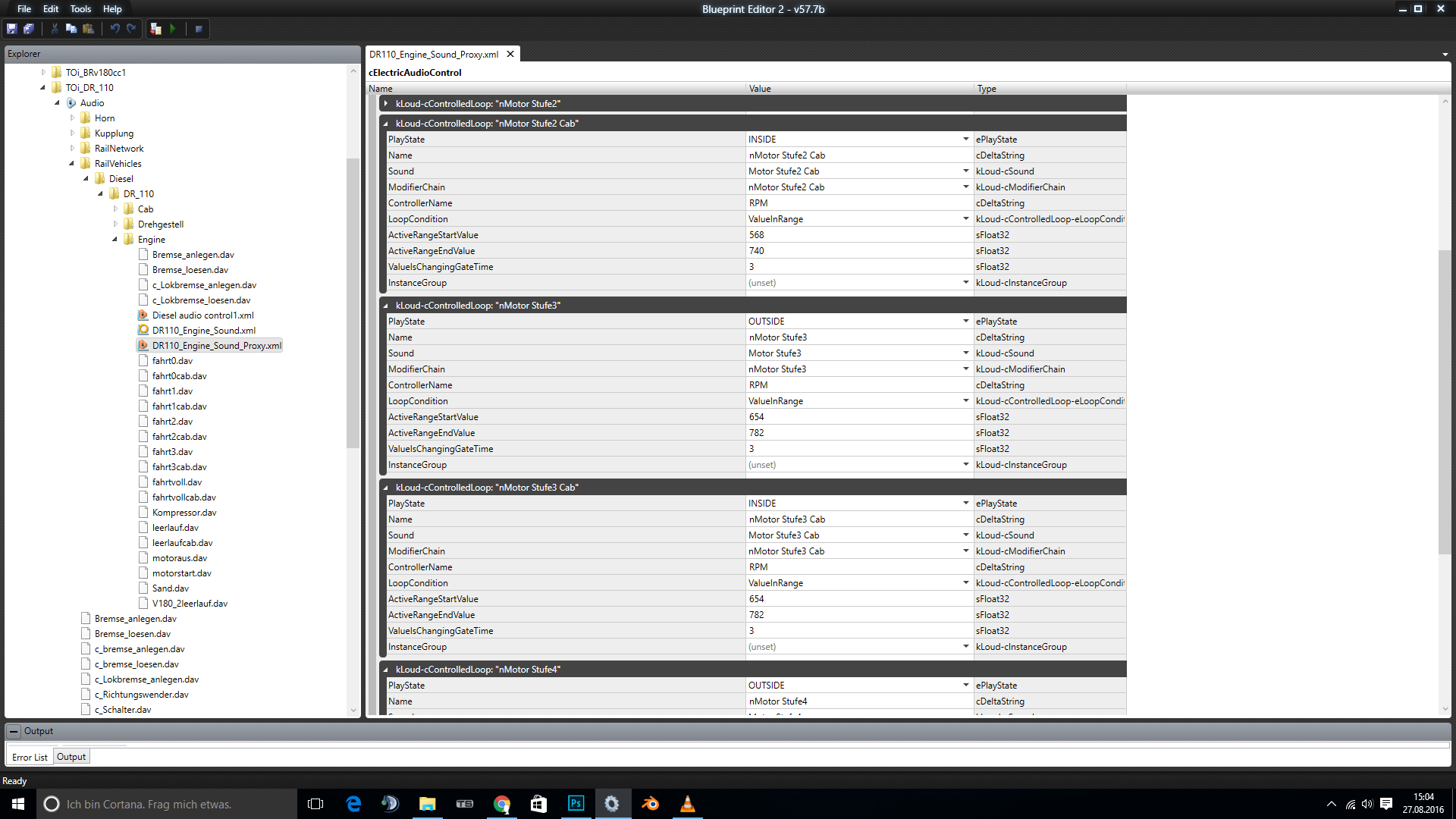Expand the collapsed "nMotor Stufe2" ControlledLoop
The image size is (1456, 819).
click(386, 104)
